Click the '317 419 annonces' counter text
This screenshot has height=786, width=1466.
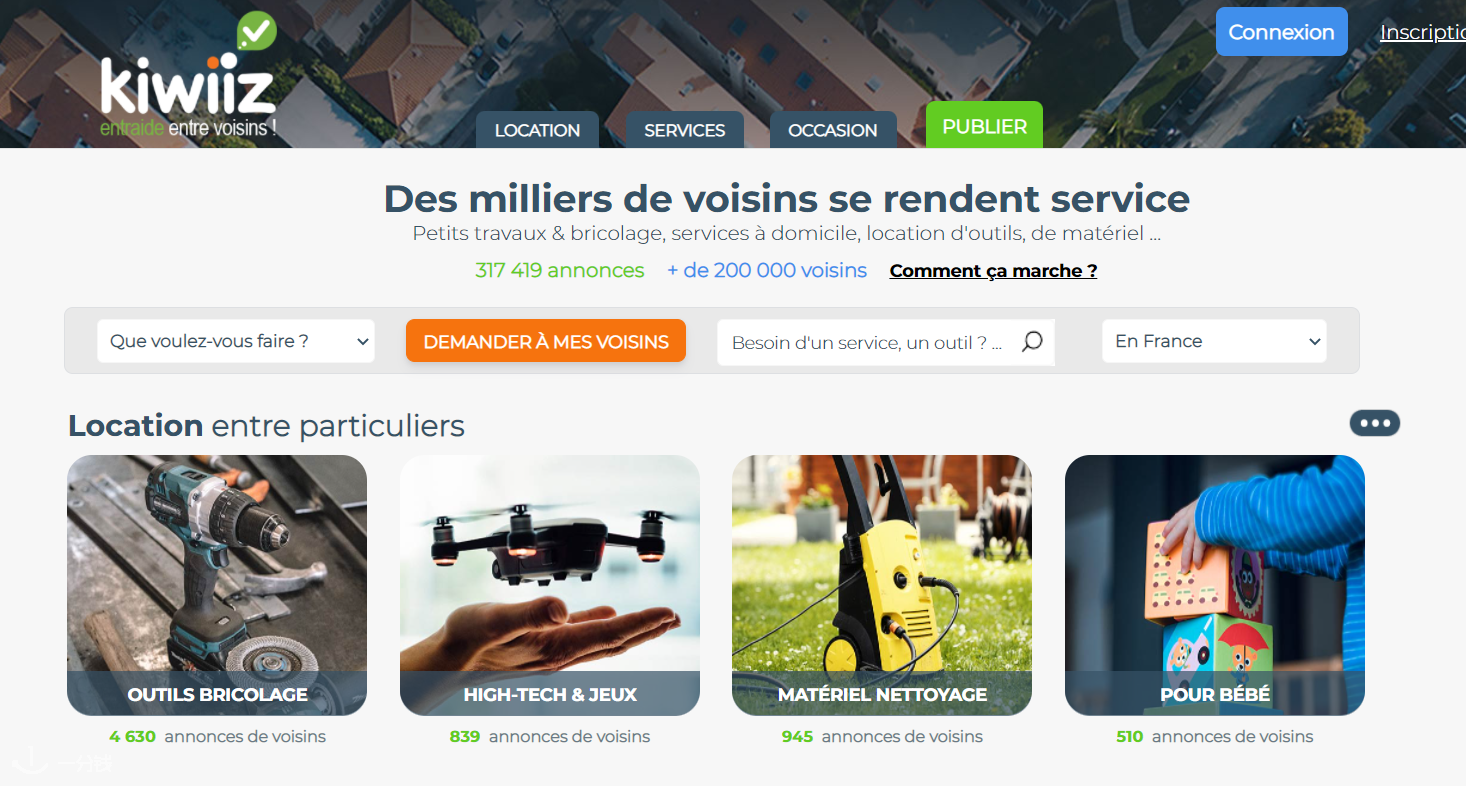coord(560,270)
